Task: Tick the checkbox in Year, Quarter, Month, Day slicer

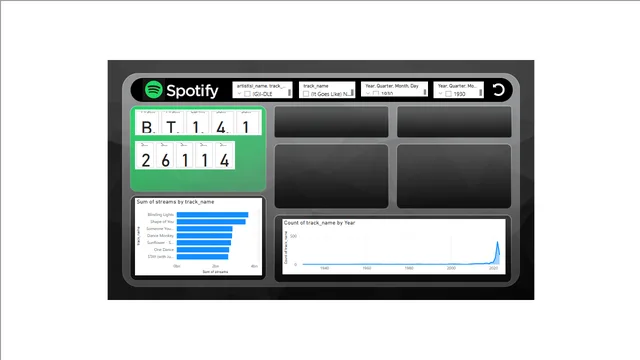Action: pos(376,94)
